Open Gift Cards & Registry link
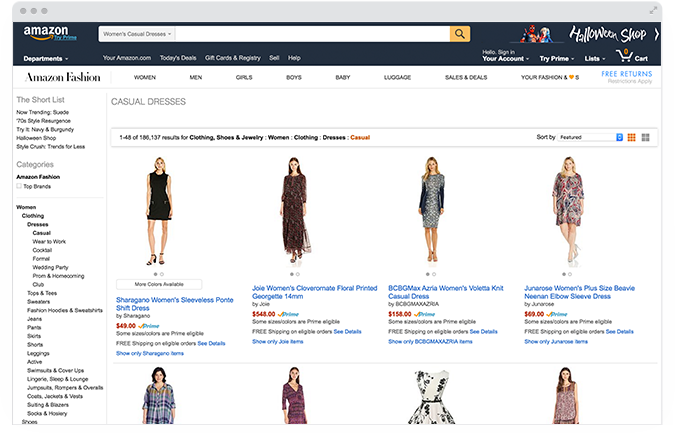 pyautogui.click(x=232, y=58)
